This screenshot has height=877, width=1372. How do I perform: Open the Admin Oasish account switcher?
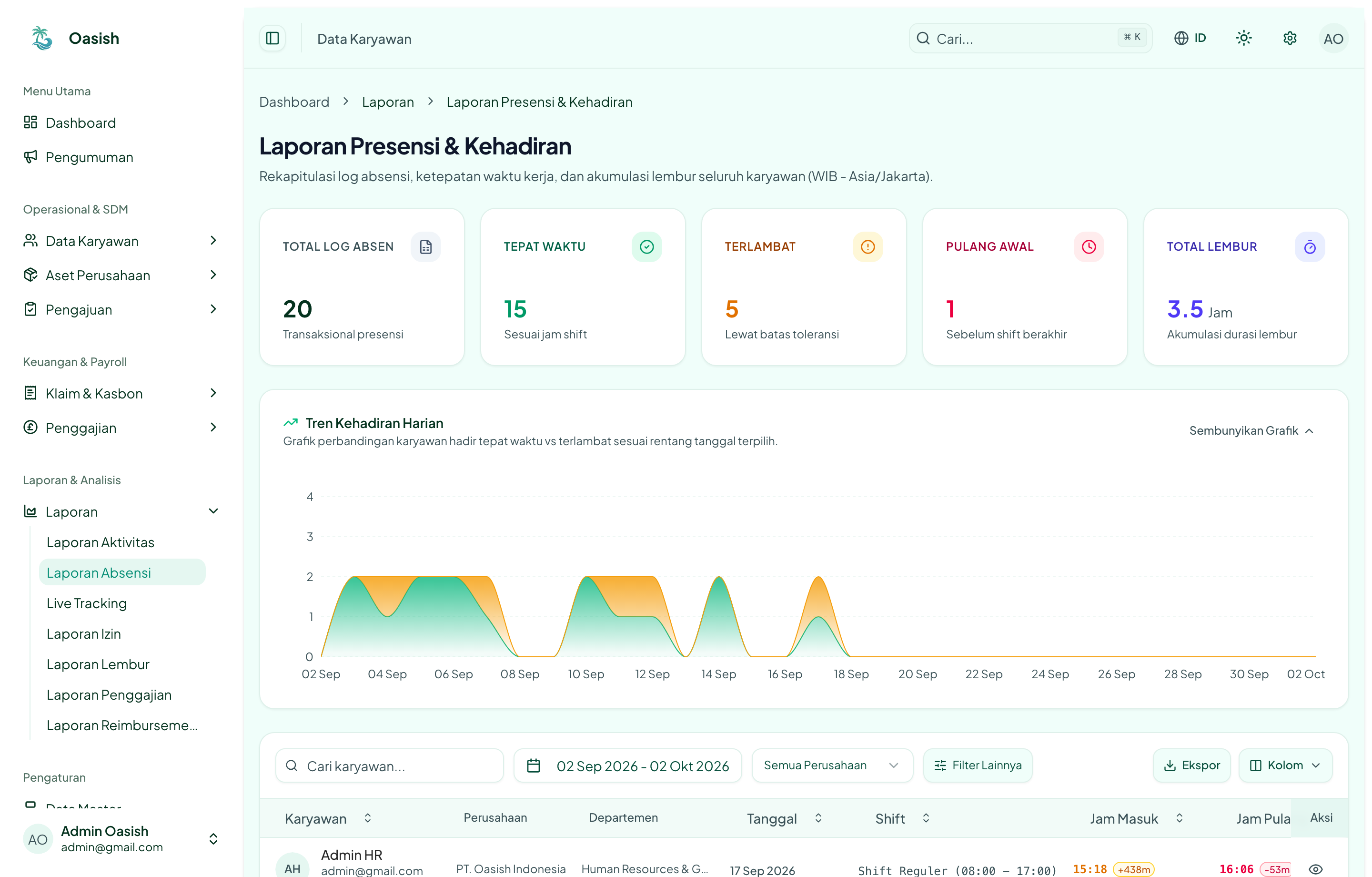pos(121,839)
